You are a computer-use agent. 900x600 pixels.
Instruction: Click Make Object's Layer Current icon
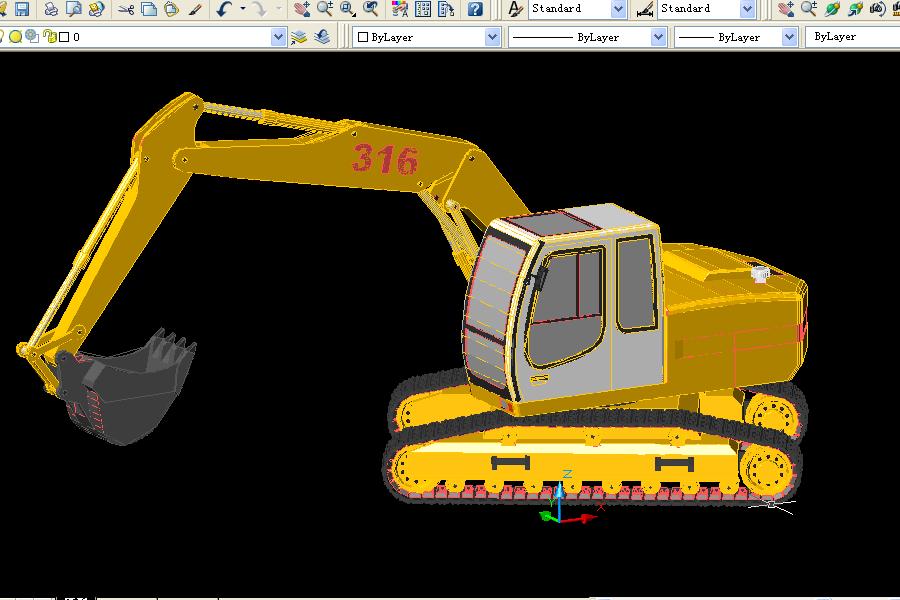[299, 37]
